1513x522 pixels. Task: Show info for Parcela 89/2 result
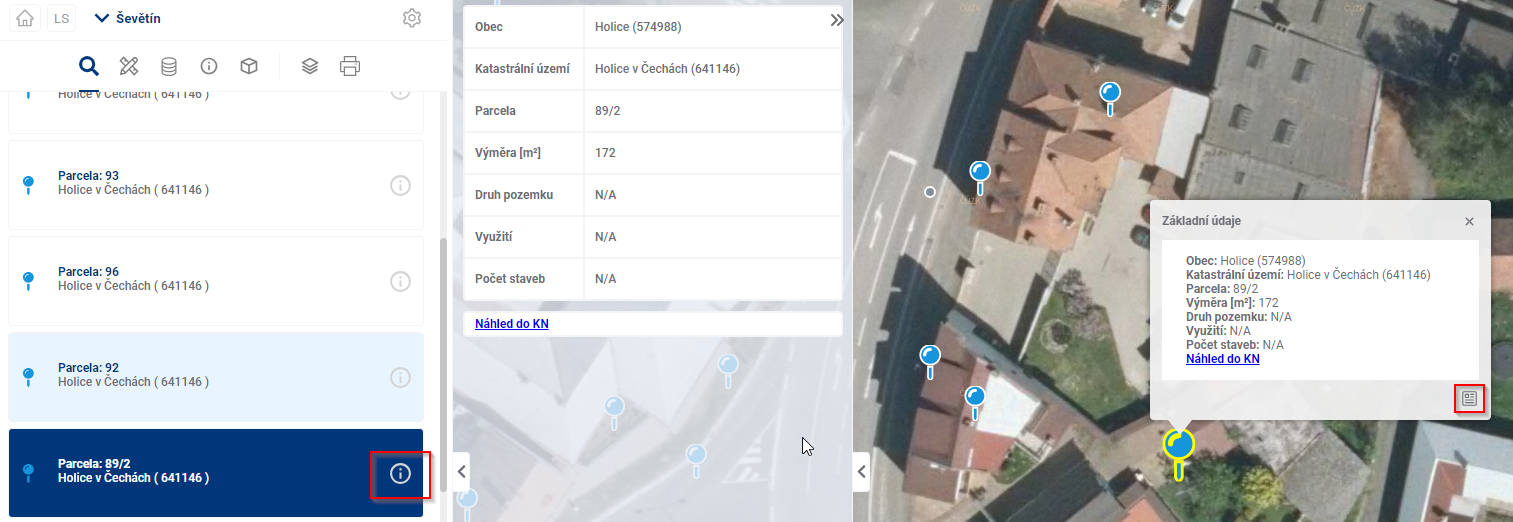[400, 474]
